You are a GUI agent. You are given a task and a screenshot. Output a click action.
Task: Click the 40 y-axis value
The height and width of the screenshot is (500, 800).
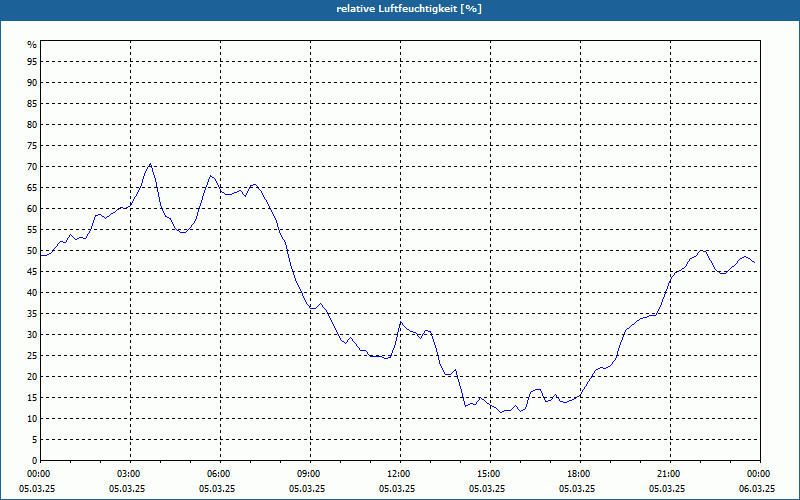click(x=32, y=293)
